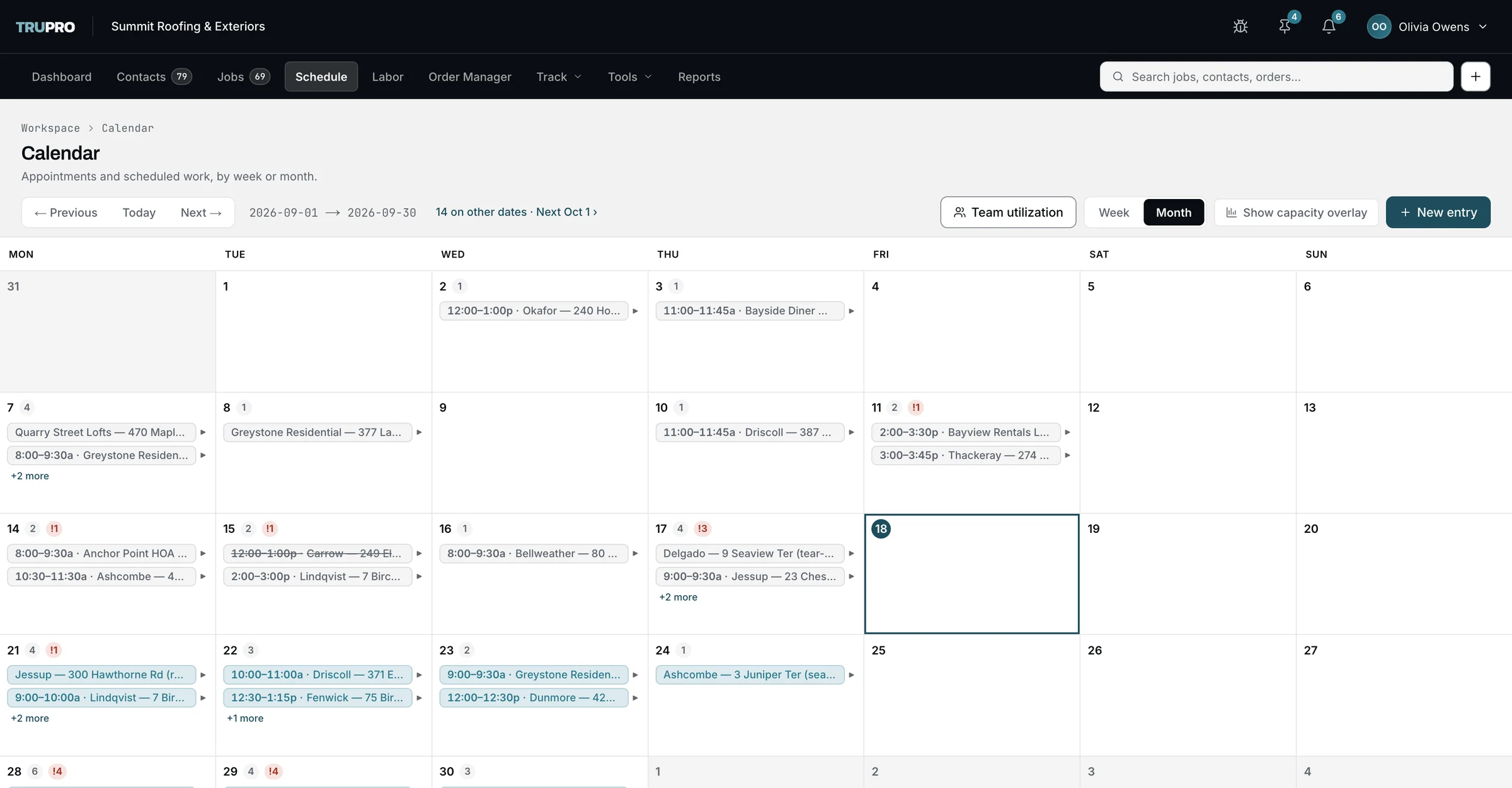
Task: Select the Month view toggle
Action: click(1174, 212)
